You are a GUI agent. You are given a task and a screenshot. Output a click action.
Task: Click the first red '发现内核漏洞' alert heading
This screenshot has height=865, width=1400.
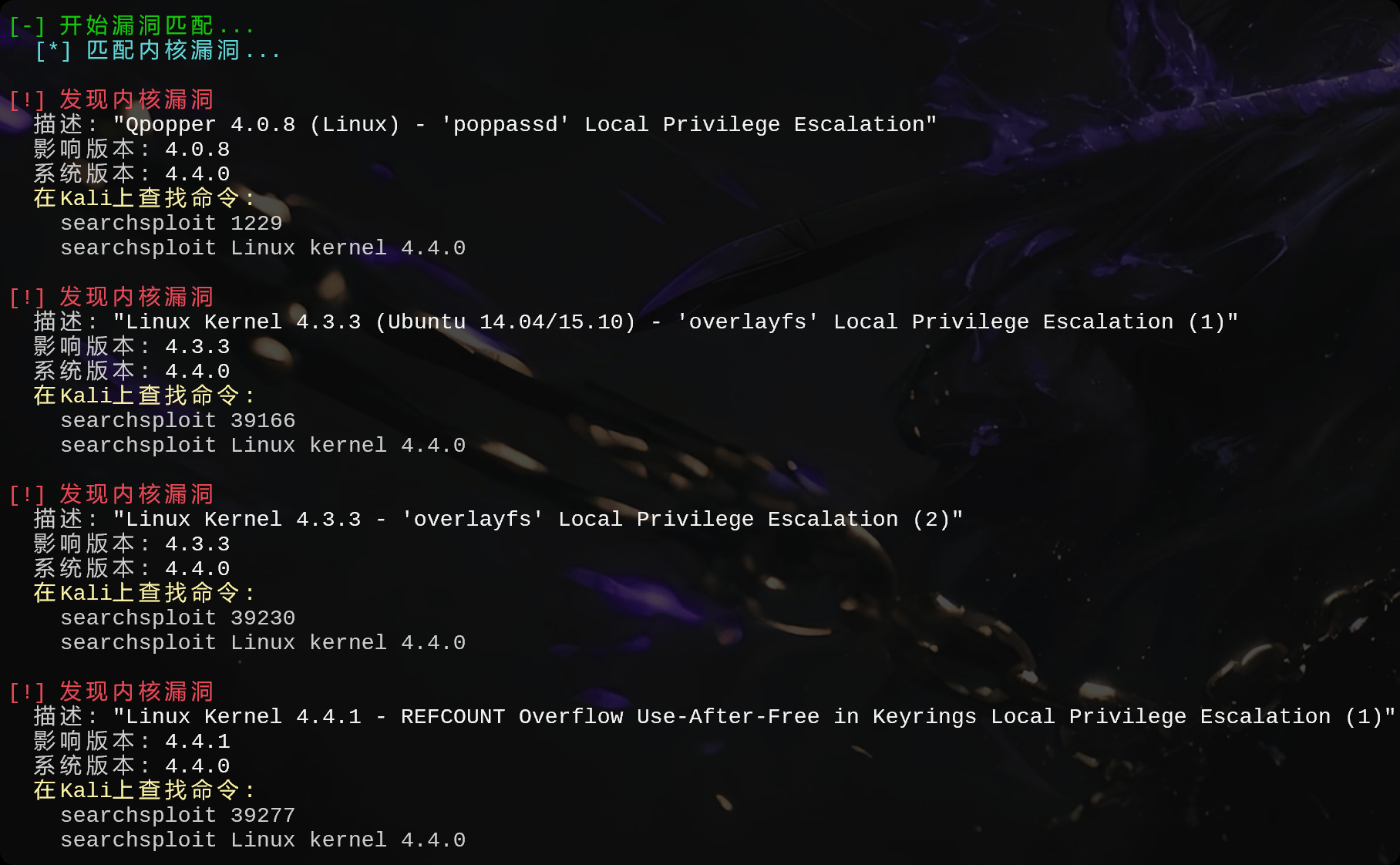(111, 99)
